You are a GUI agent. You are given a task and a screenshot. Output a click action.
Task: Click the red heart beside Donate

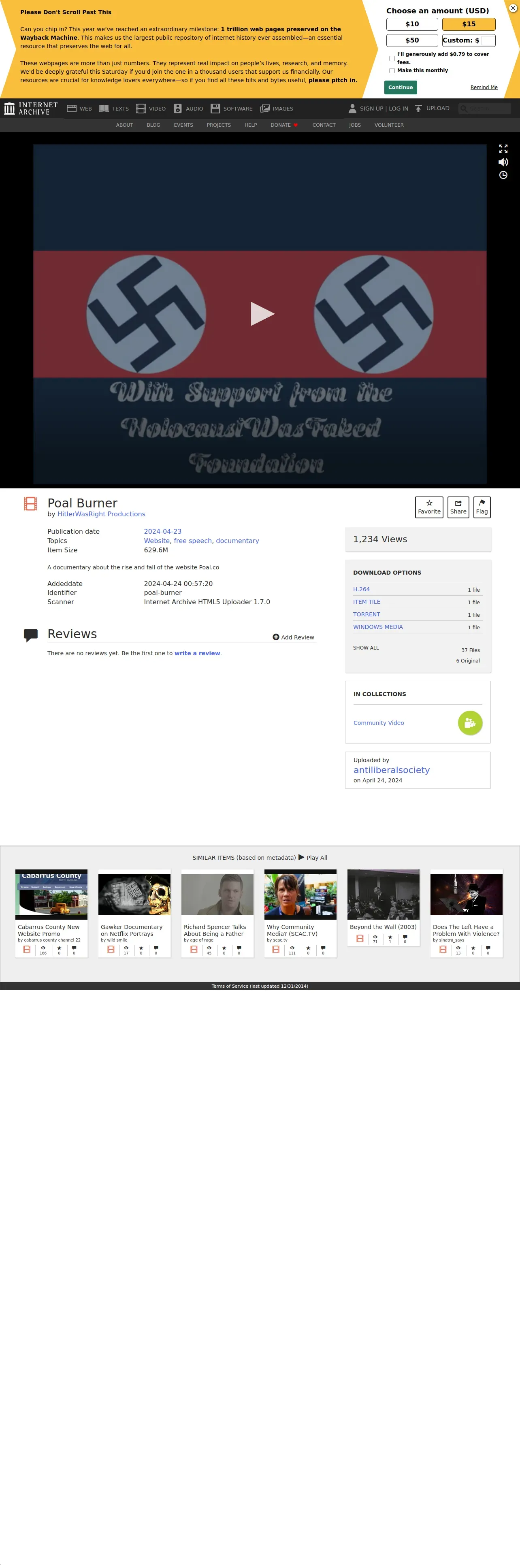(296, 126)
